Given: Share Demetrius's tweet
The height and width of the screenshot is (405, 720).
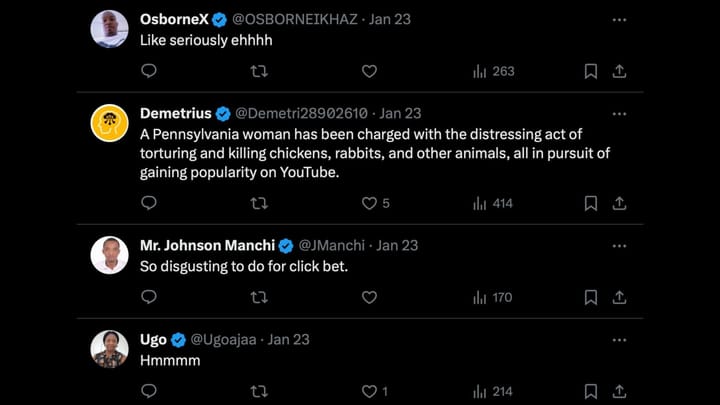Looking at the screenshot, I should pos(619,203).
